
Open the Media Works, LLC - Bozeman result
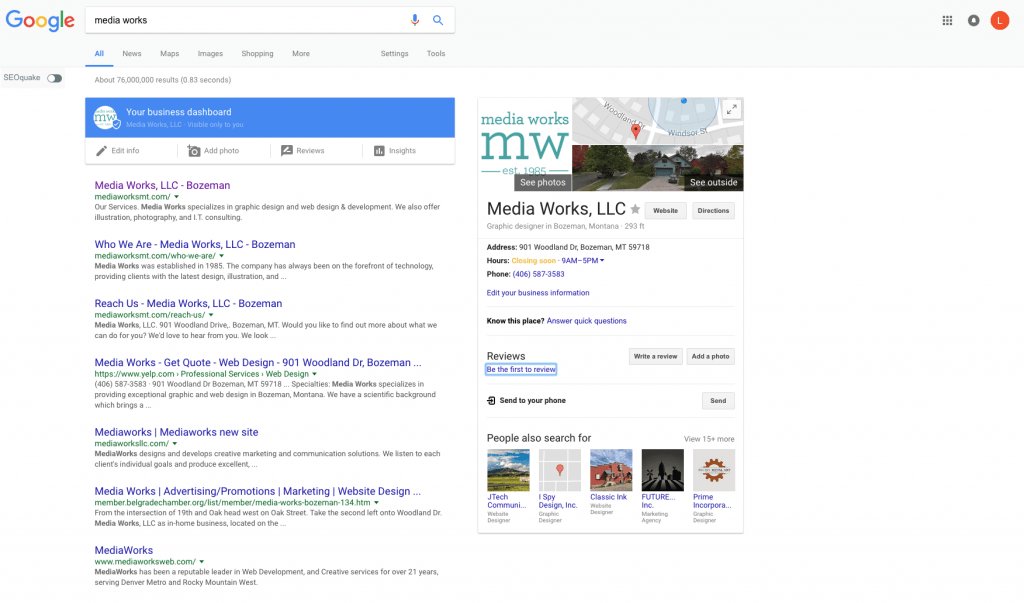coord(162,186)
